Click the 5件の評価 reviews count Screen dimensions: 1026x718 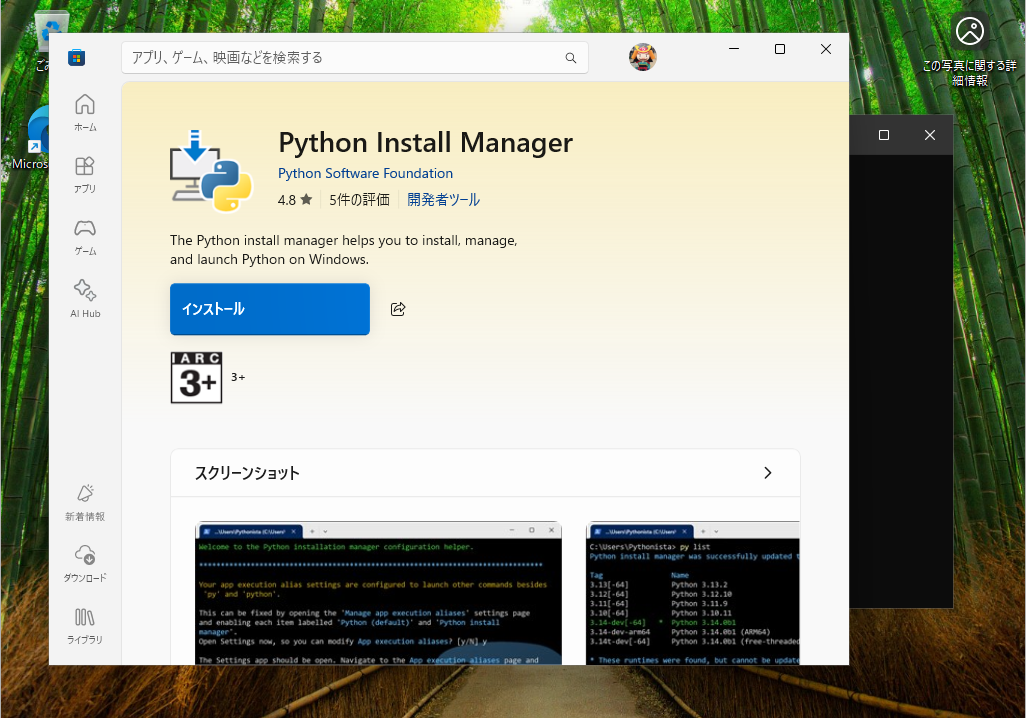coord(359,200)
